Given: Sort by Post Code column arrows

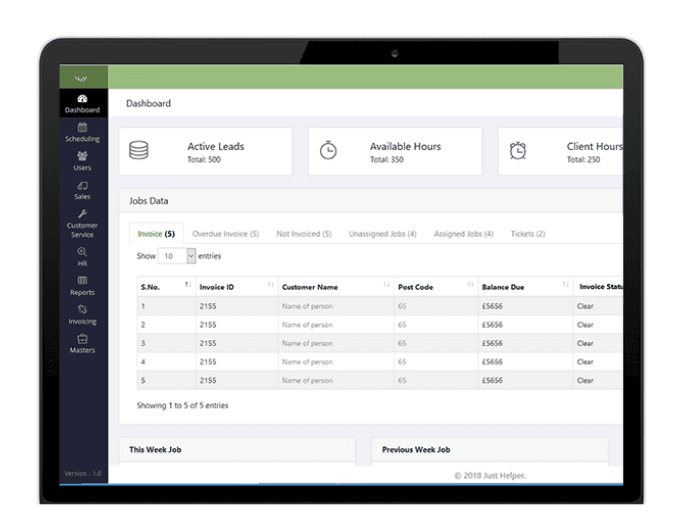Looking at the screenshot, I should 471,284.
